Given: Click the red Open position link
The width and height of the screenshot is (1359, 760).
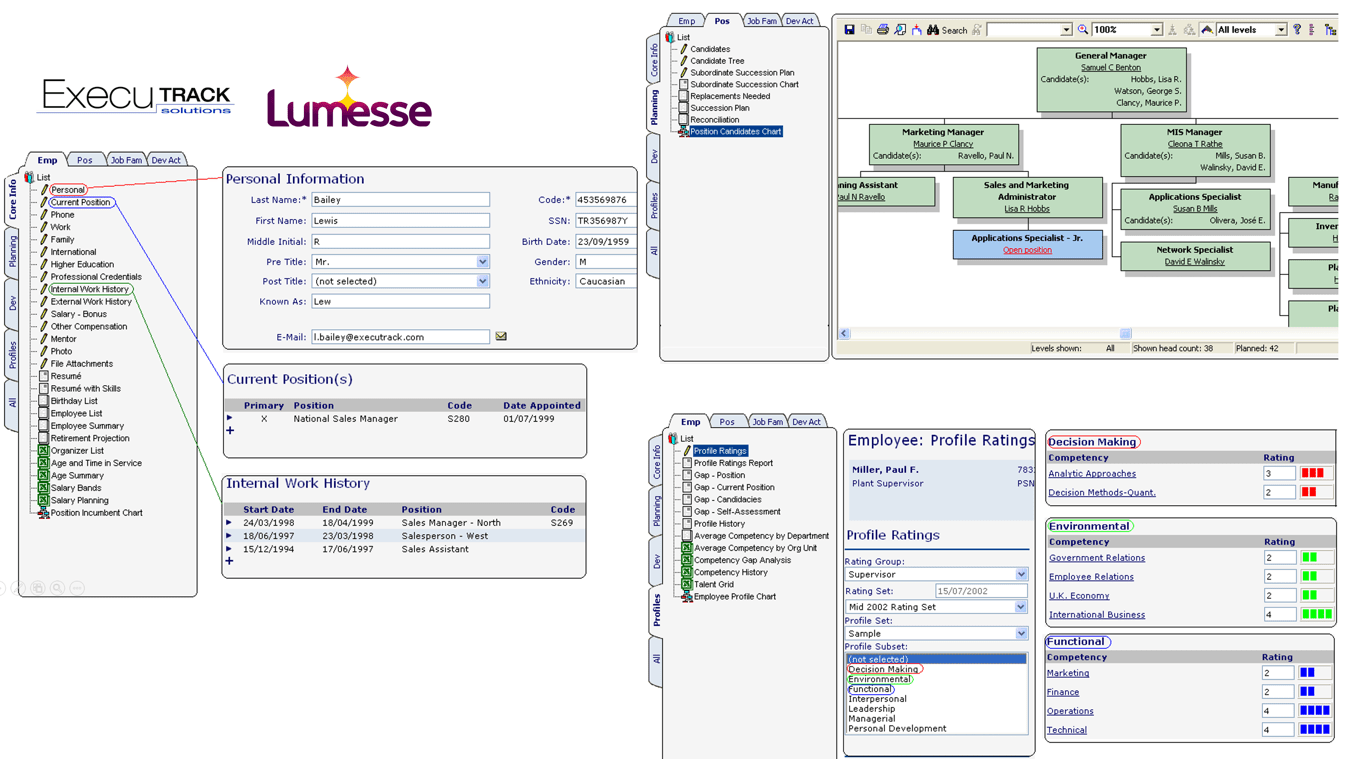Looking at the screenshot, I should click(x=1027, y=250).
